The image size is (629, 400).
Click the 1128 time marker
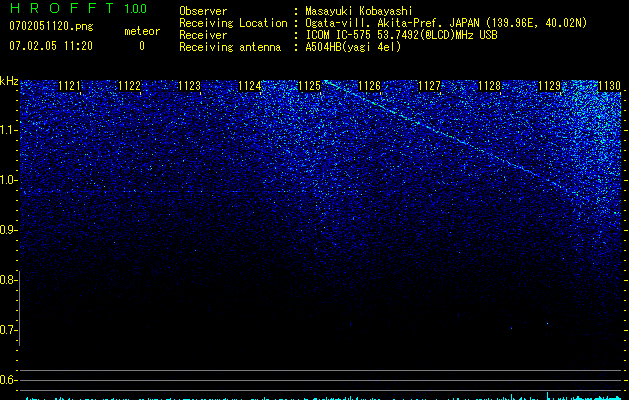coord(489,86)
